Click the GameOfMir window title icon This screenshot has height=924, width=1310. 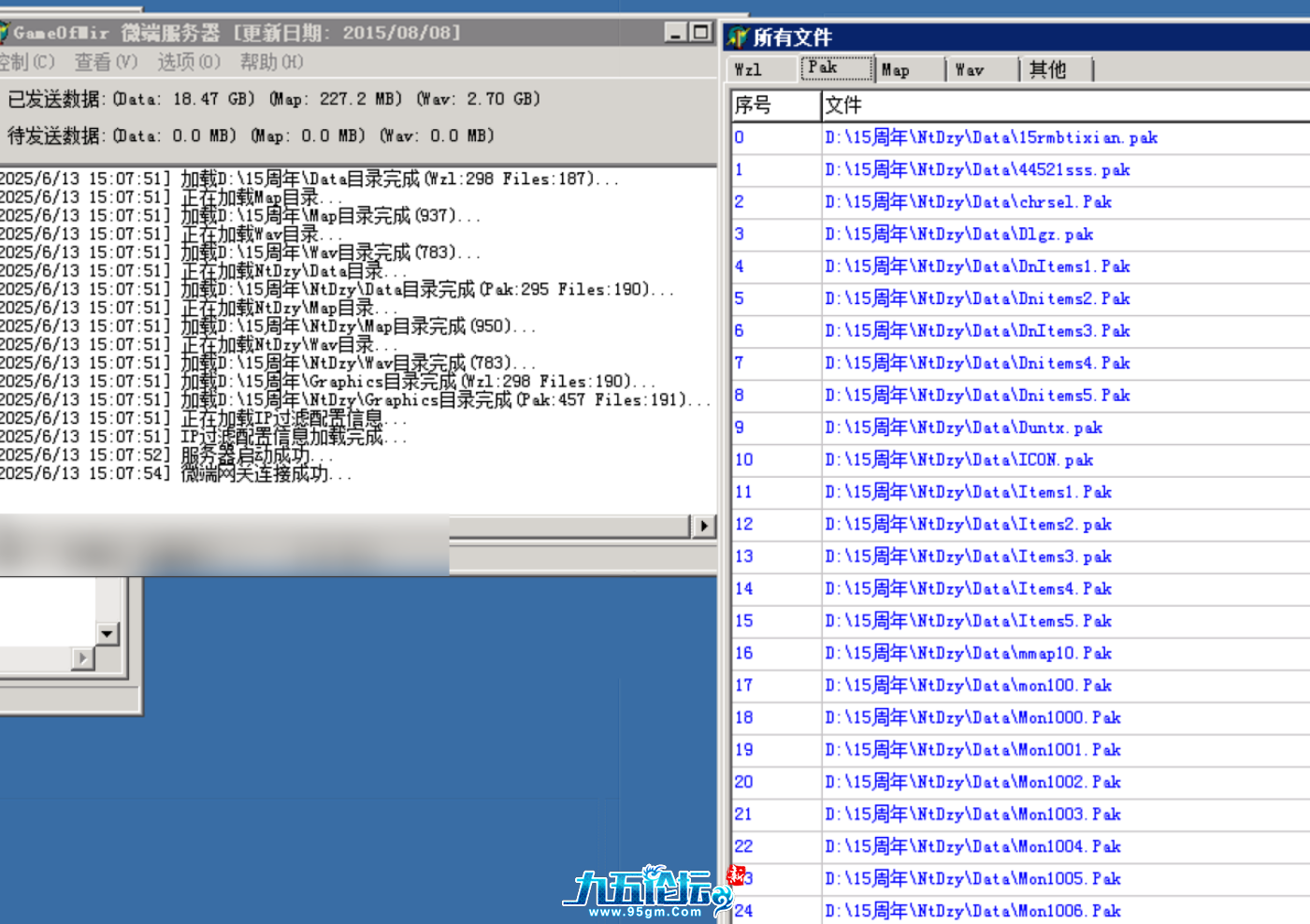click(5, 33)
